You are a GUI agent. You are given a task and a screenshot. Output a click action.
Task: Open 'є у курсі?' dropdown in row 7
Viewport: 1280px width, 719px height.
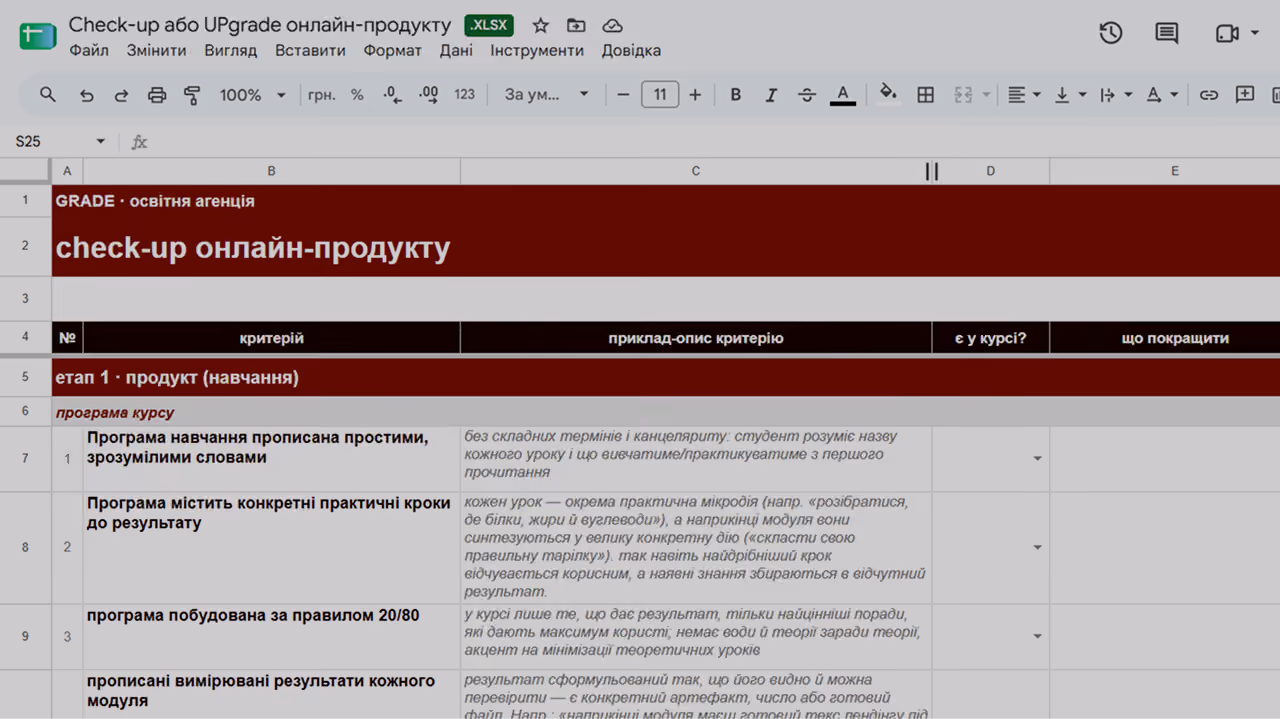[x=1037, y=458]
